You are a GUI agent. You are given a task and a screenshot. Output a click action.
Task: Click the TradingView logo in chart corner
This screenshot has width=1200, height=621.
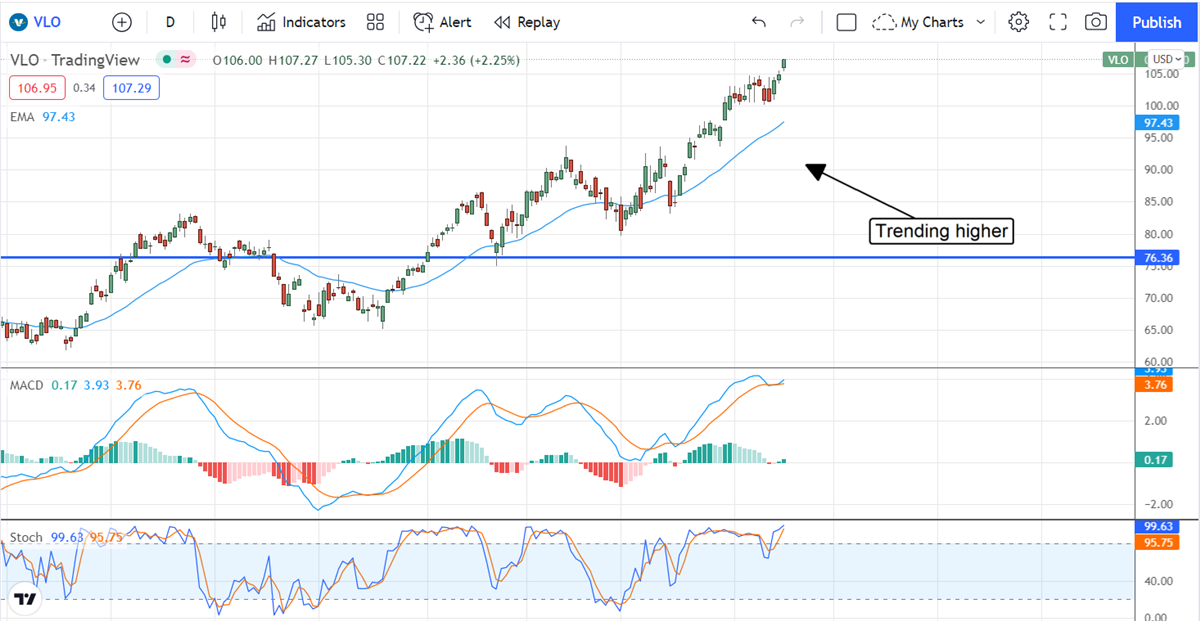pyautogui.click(x=25, y=599)
